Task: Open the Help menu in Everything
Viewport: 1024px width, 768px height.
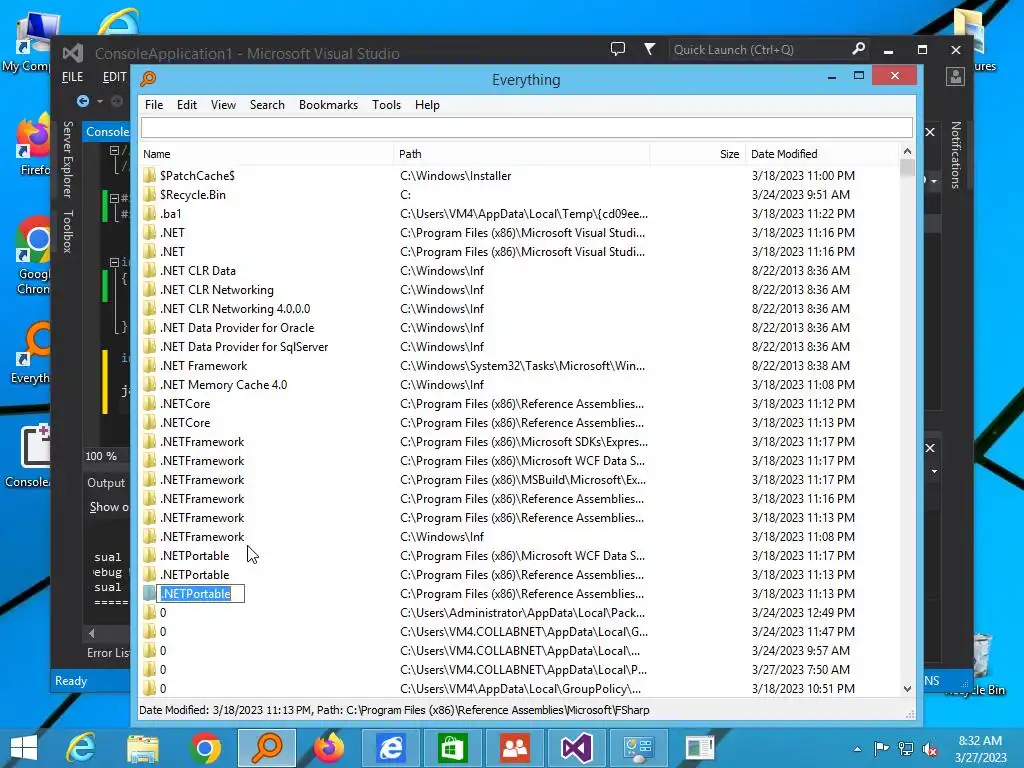Action: (427, 104)
